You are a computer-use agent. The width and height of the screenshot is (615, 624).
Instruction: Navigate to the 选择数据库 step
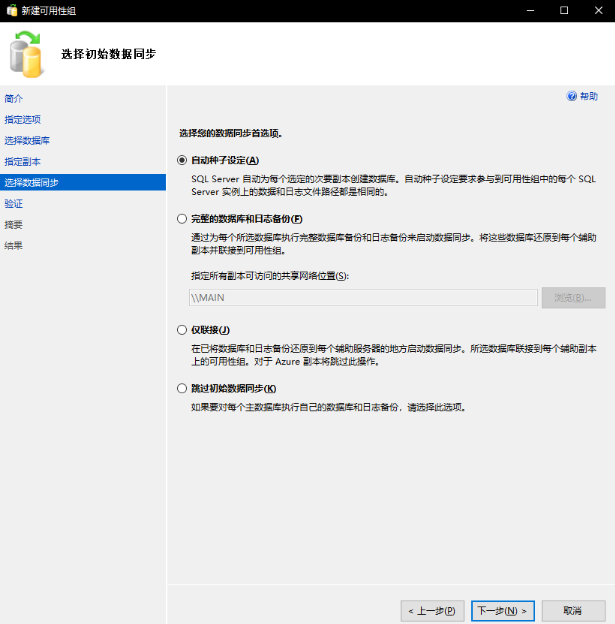coord(26,140)
